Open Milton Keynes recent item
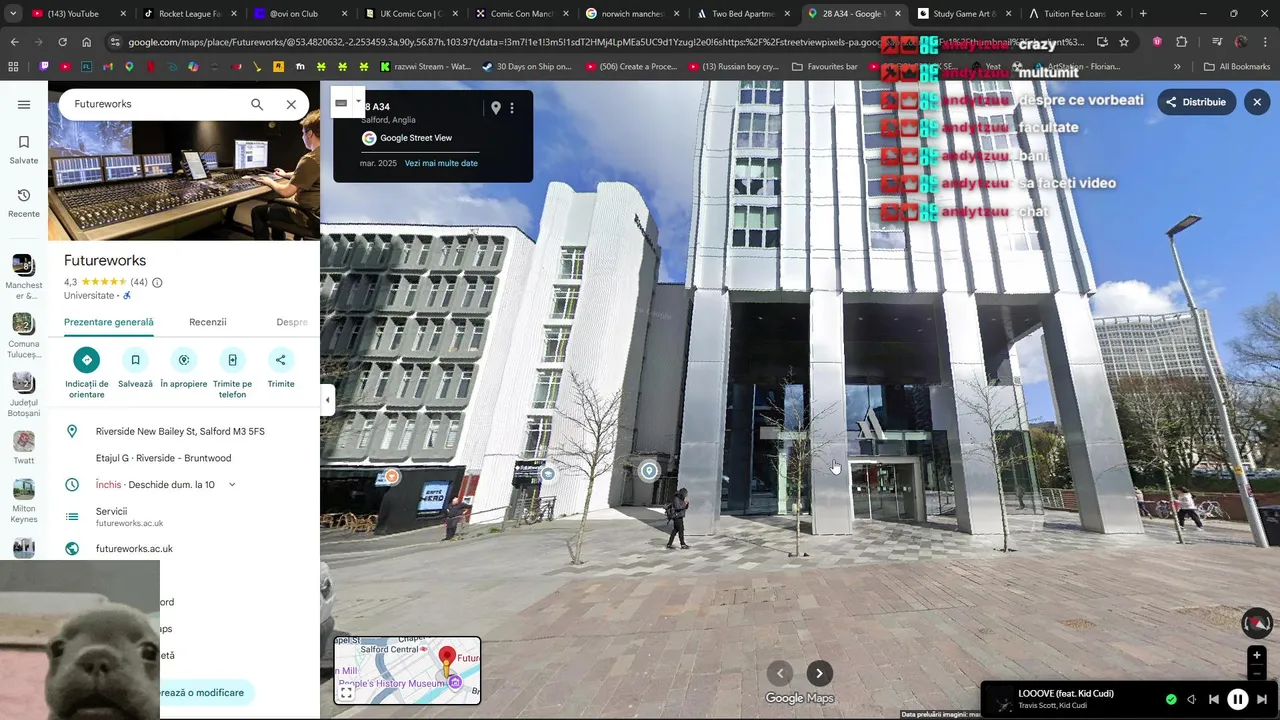This screenshot has width=1280, height=720. 24,502
